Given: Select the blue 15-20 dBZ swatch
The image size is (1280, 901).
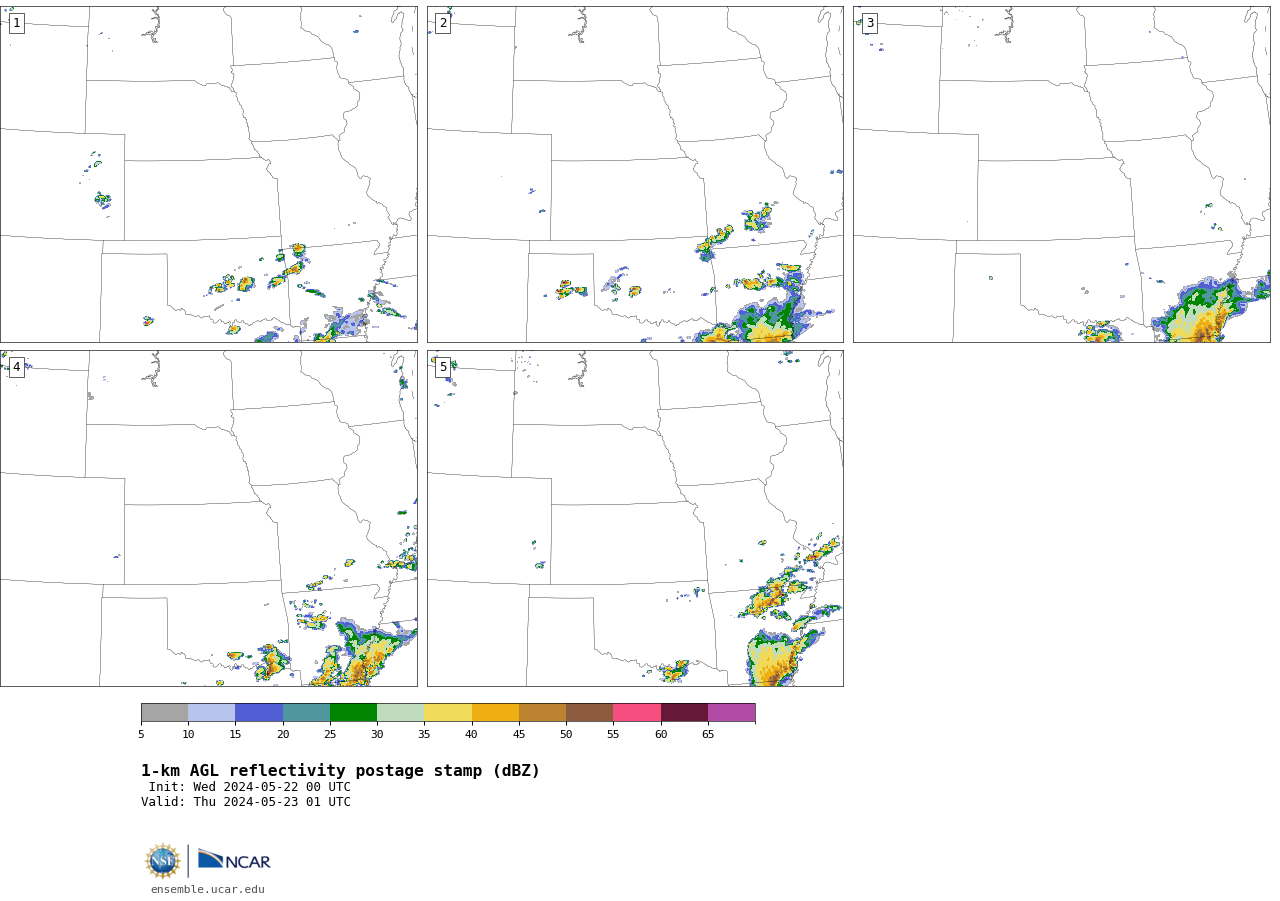Looking at the screenshot, I should click(259, 713).
